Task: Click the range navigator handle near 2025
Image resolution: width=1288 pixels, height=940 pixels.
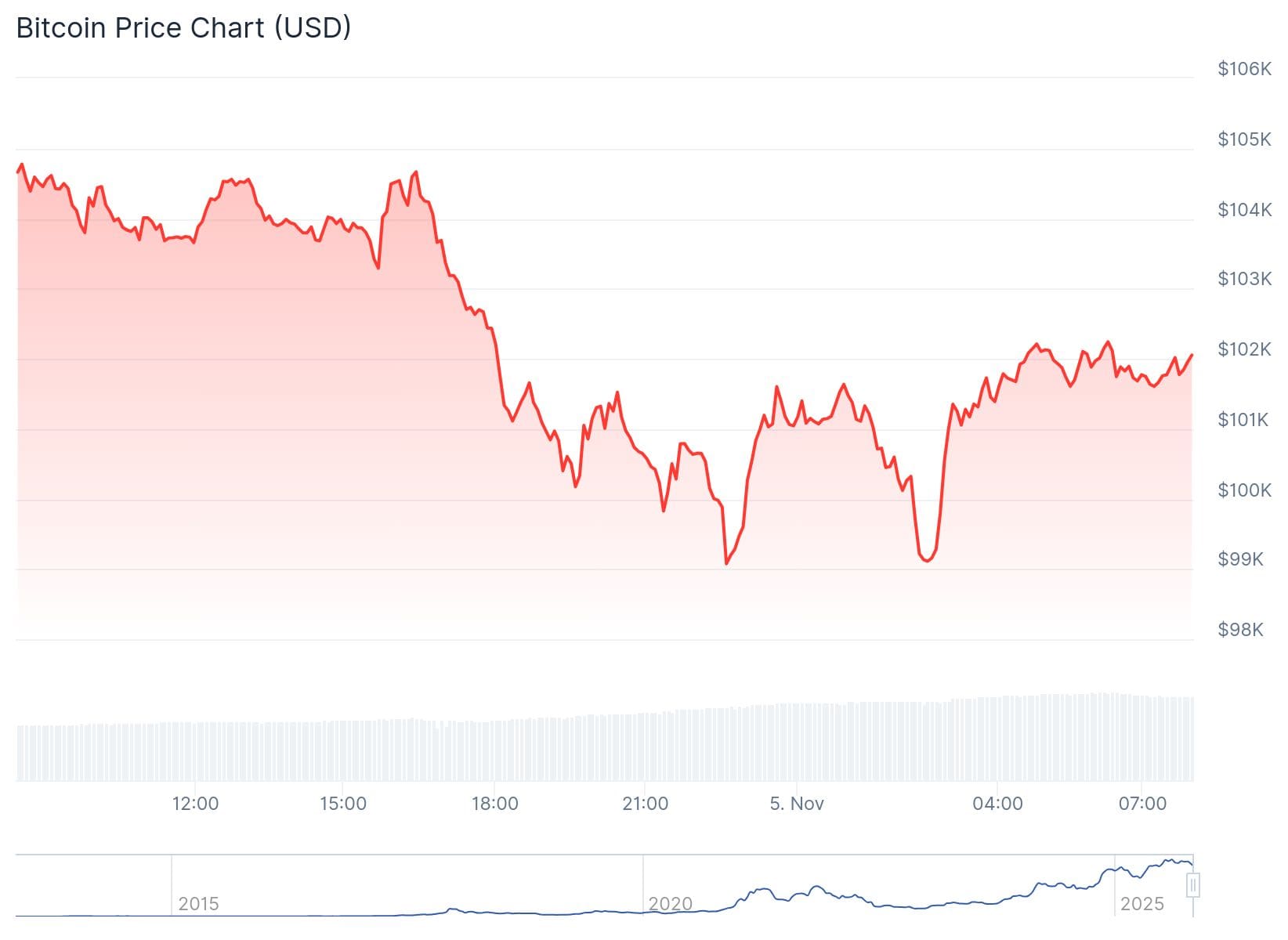Action: tap(1192, 886)
